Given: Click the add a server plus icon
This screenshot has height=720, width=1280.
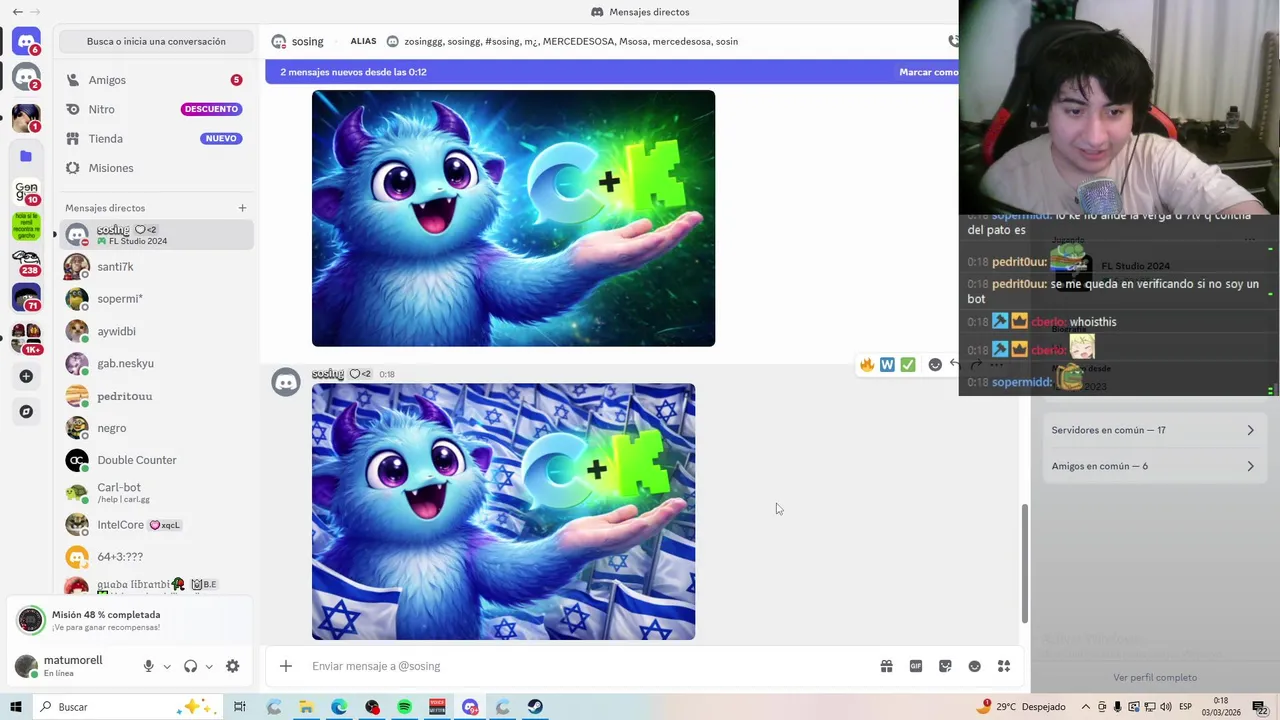Looking at the screenshot, I should point(26,376).
